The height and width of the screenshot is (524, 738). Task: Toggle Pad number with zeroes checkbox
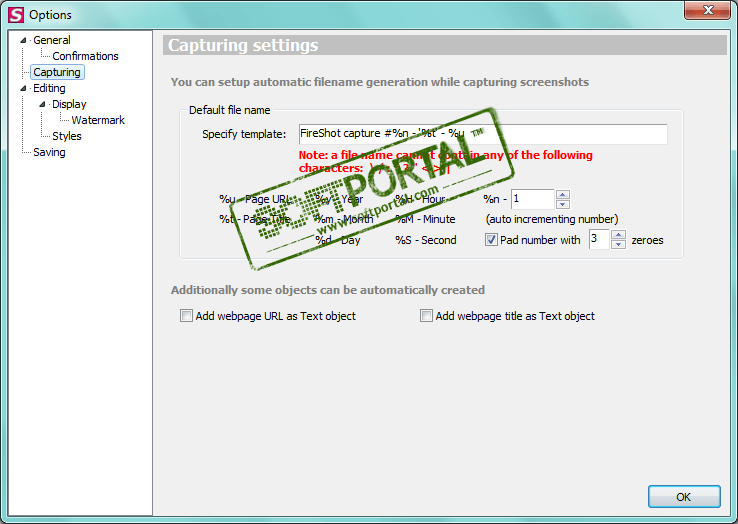coord(491,240)
